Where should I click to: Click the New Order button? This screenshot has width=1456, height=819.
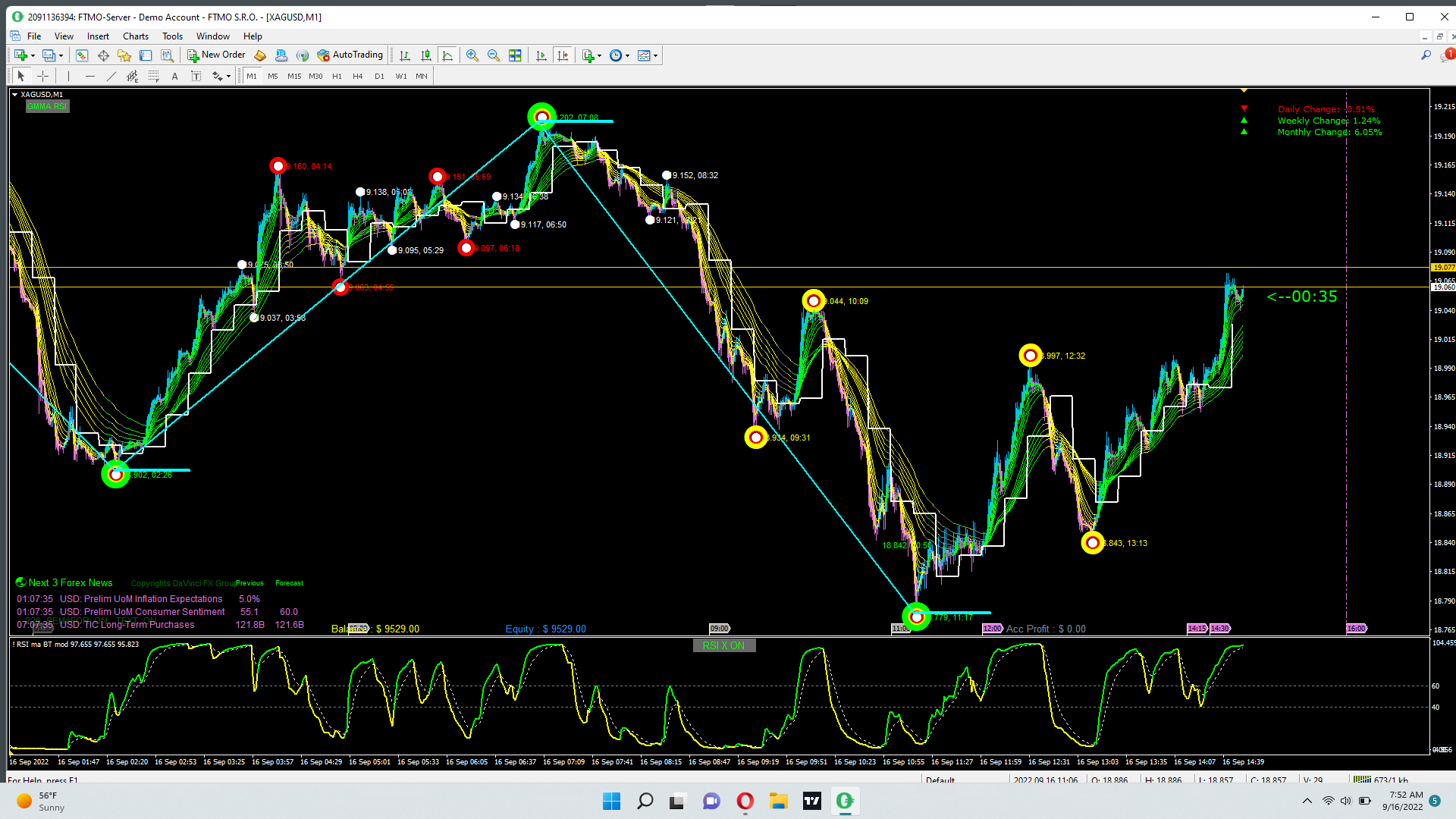(x=217, y=55)
